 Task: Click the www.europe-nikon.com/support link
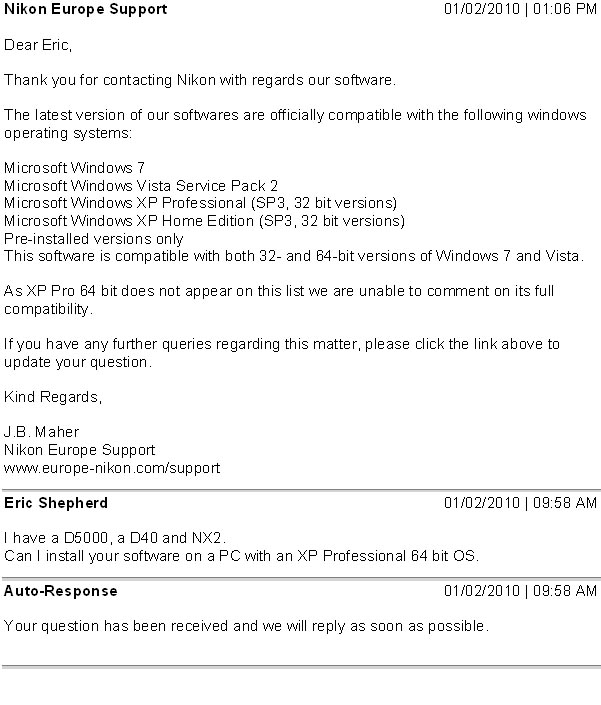pos(112,467)
